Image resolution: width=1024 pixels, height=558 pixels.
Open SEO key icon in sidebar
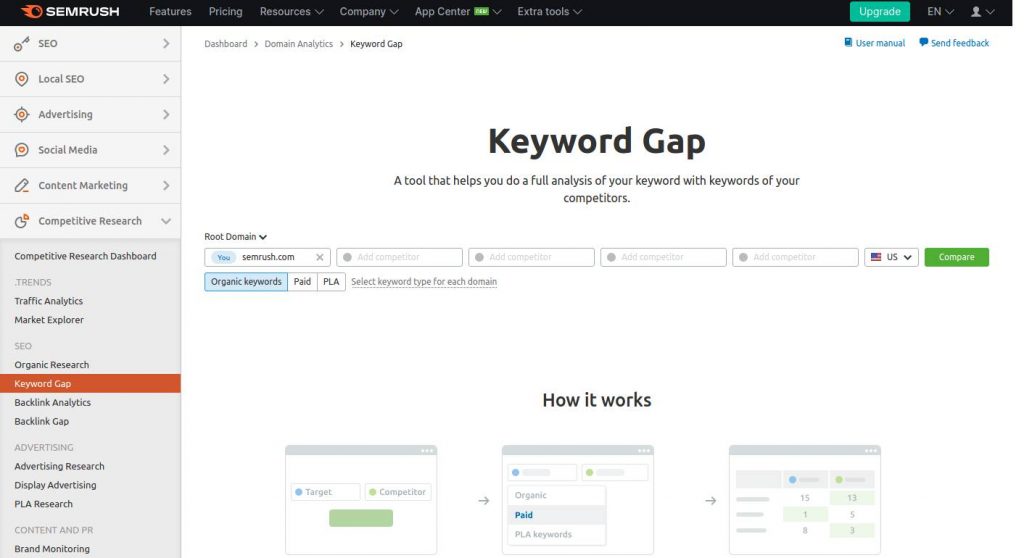point(22,44)
